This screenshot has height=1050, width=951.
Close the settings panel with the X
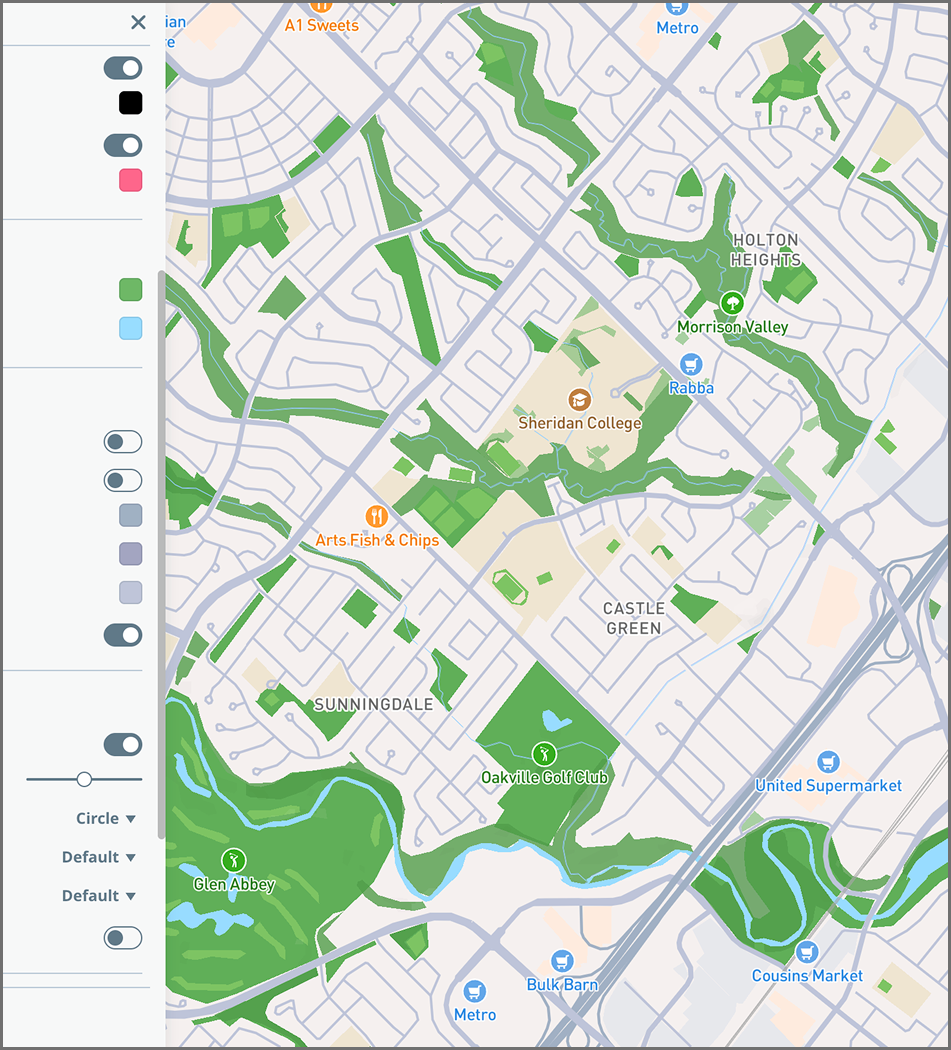[x=138, y=22]
